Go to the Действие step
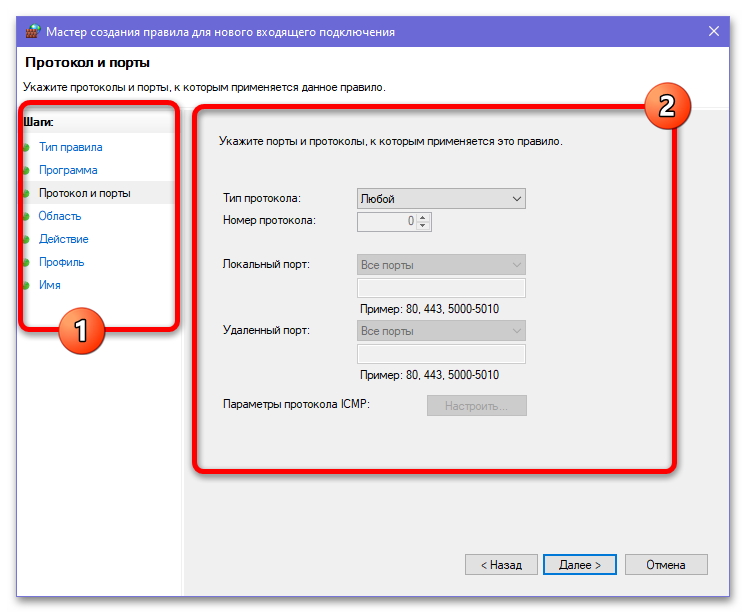 click(64, 239)
